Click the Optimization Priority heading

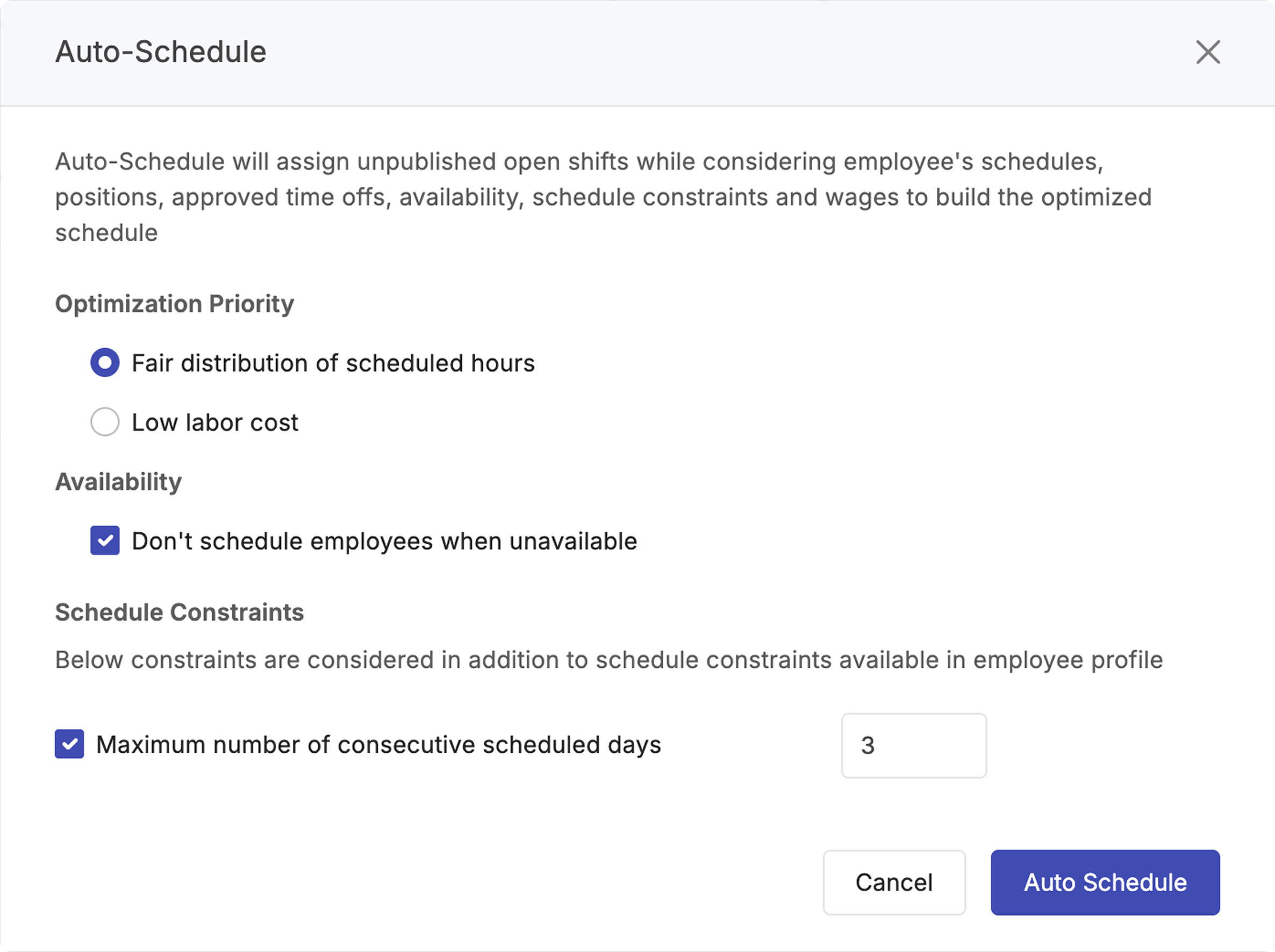(175, 304)
